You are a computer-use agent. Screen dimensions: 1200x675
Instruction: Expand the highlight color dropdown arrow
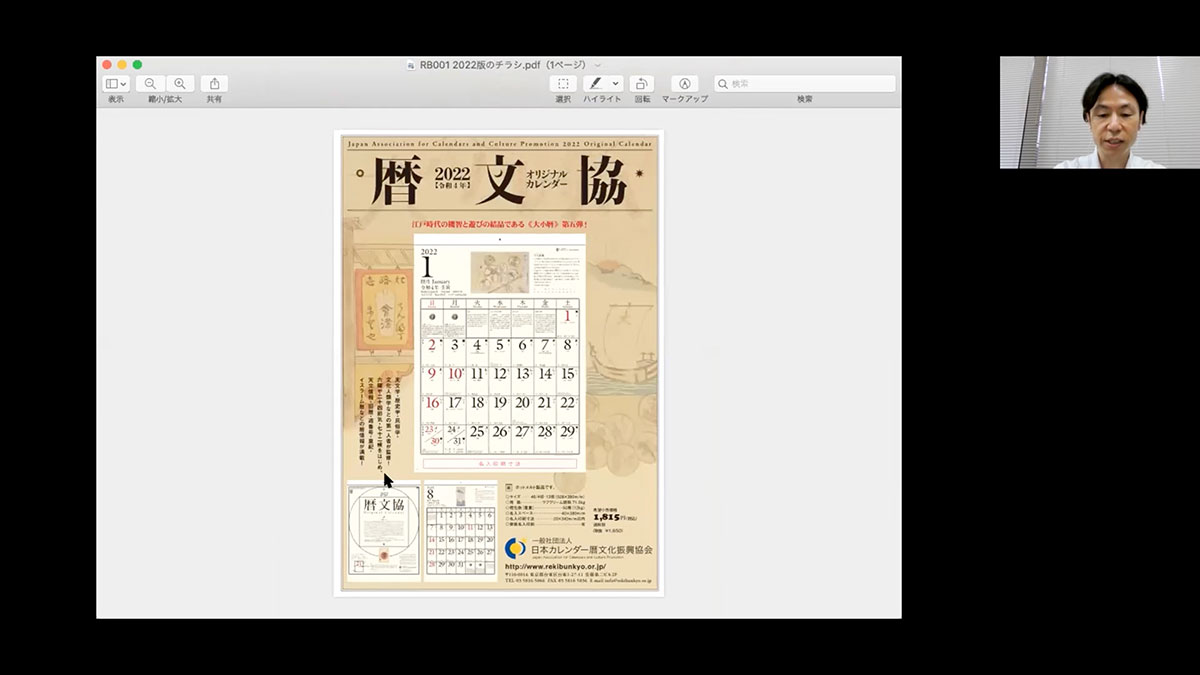[x=616, y=84]
